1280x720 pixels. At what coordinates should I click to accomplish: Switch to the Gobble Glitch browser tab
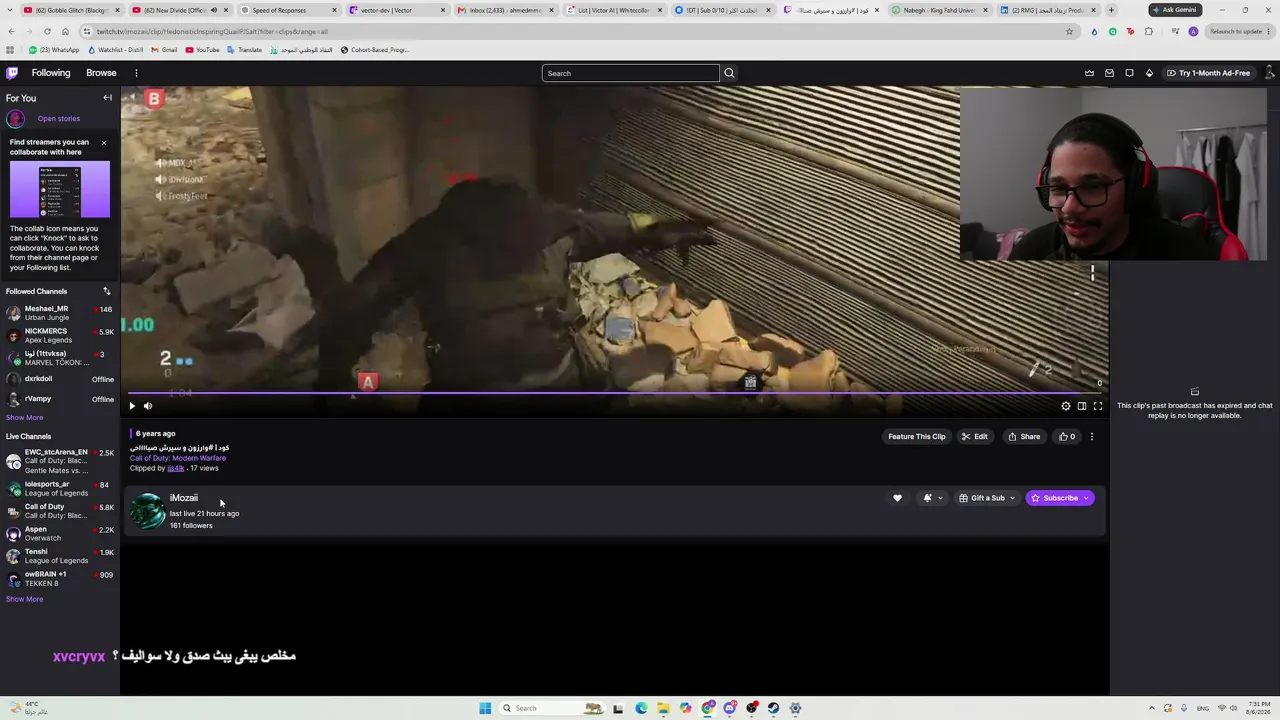point(72,10)
